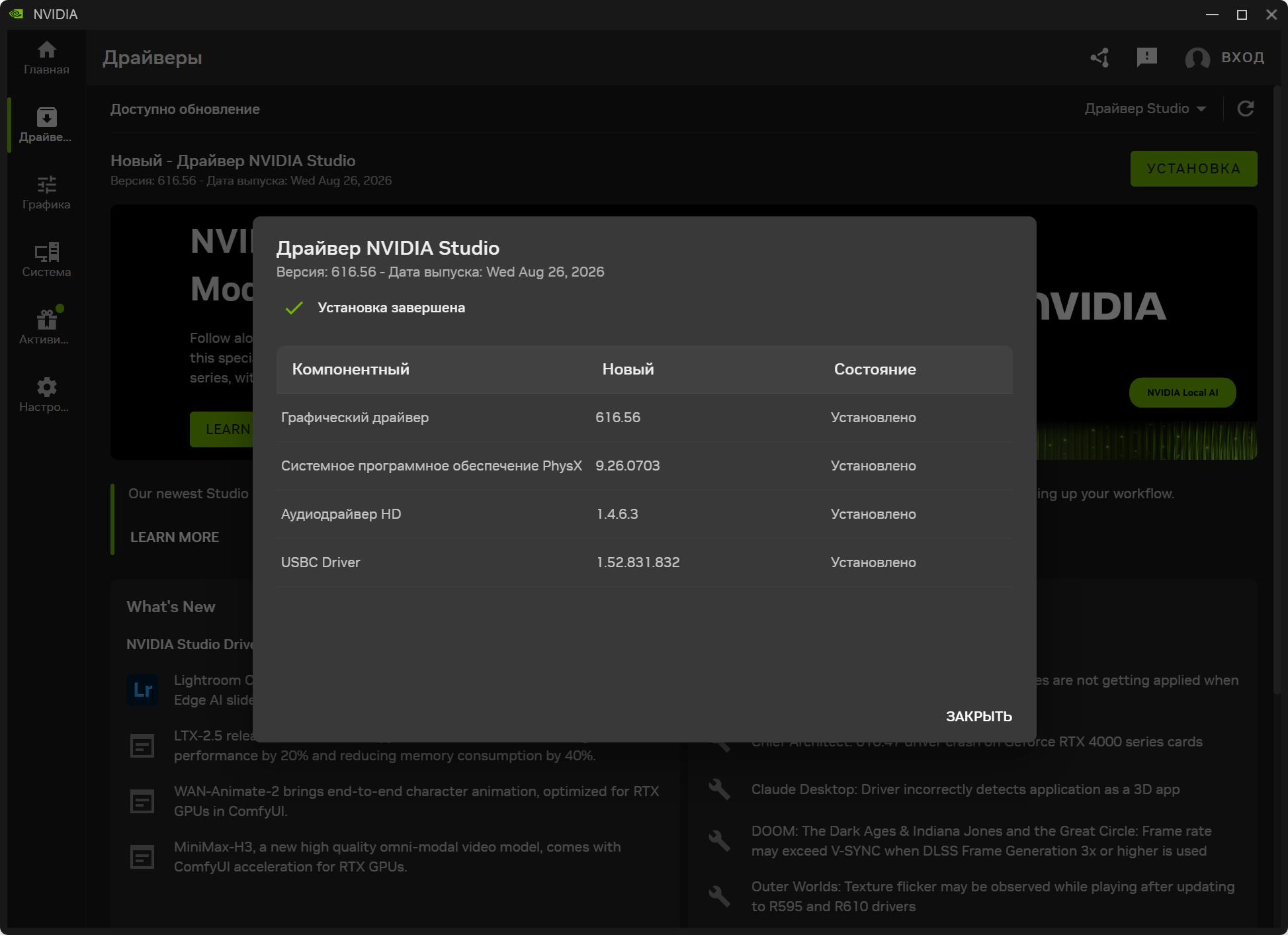
Task: Select the USBC Driver row
Action: point(644,562)
